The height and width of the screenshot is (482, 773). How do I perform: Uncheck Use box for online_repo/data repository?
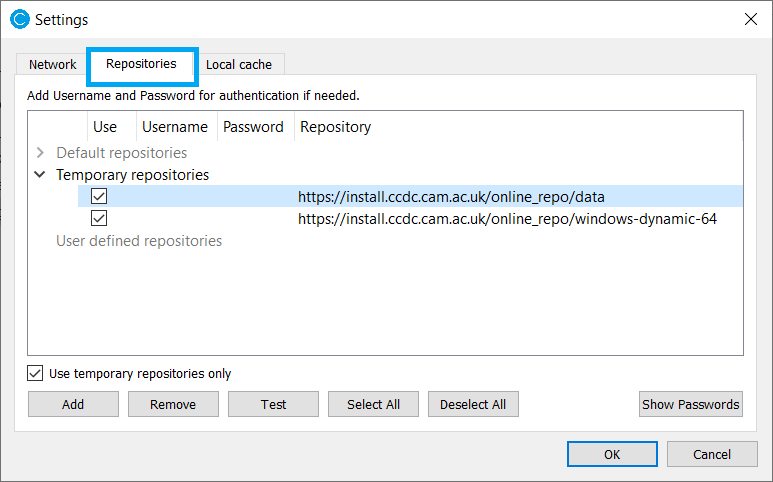tap(99, 197)
